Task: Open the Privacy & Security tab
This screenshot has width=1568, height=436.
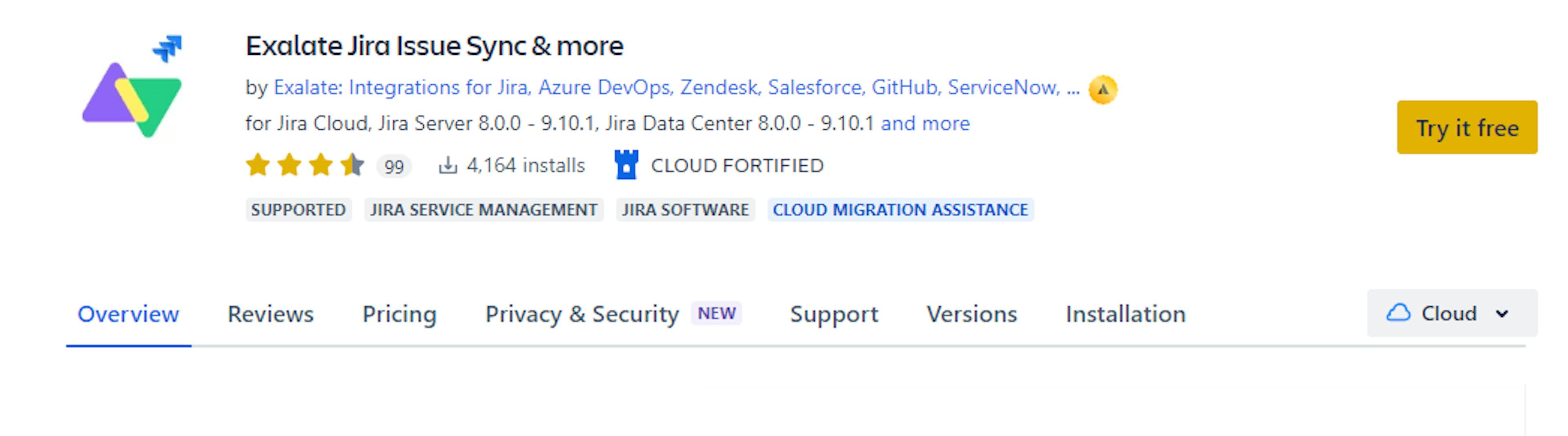Action: pyautogui.click(x=582, y=314)
